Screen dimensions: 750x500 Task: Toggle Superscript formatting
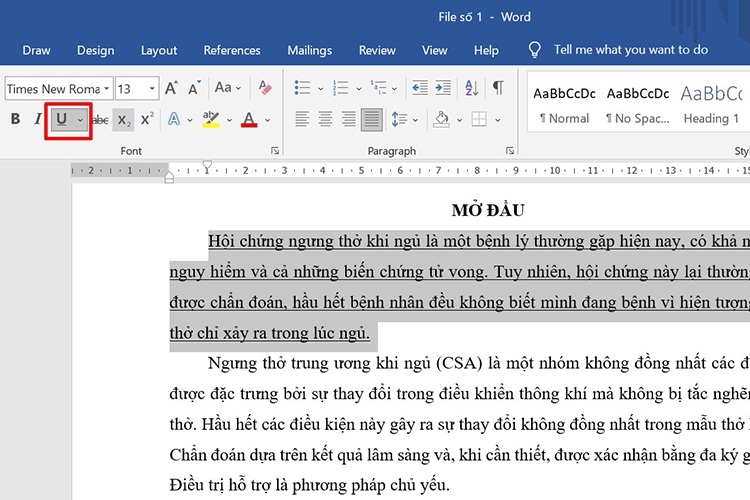coord(147,119)
